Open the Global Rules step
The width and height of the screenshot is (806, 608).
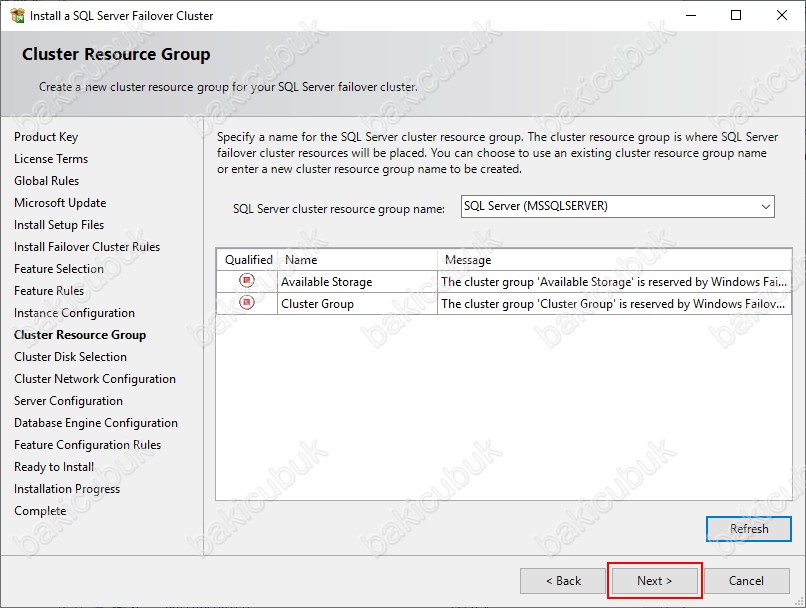click(47, 181)
